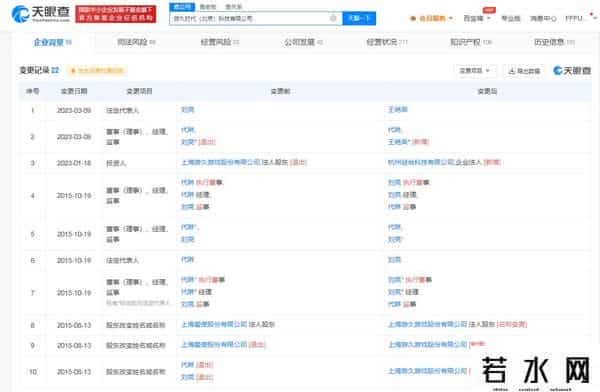Open row 6 before-change legal representative link

(x=188, y=260)
